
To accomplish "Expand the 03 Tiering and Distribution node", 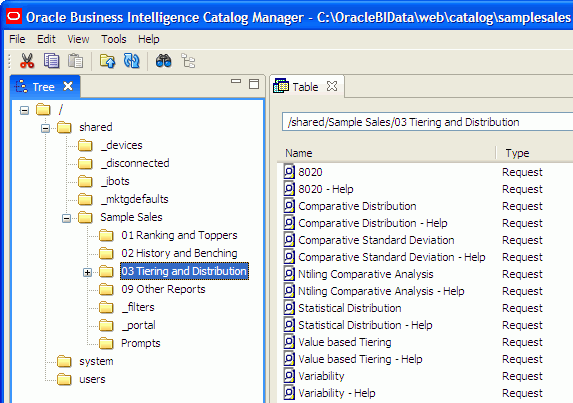I will point(87,272).
